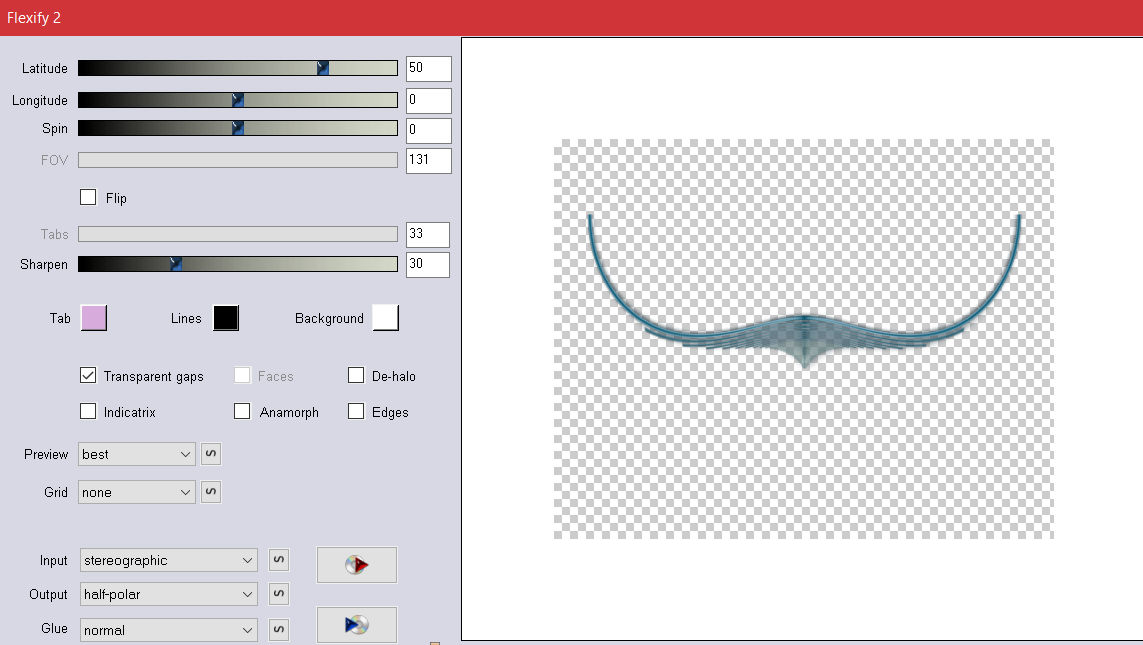Expand the Output half-polar dropdown
Viewport: 1143px width, 645px height.
(168, 594)
